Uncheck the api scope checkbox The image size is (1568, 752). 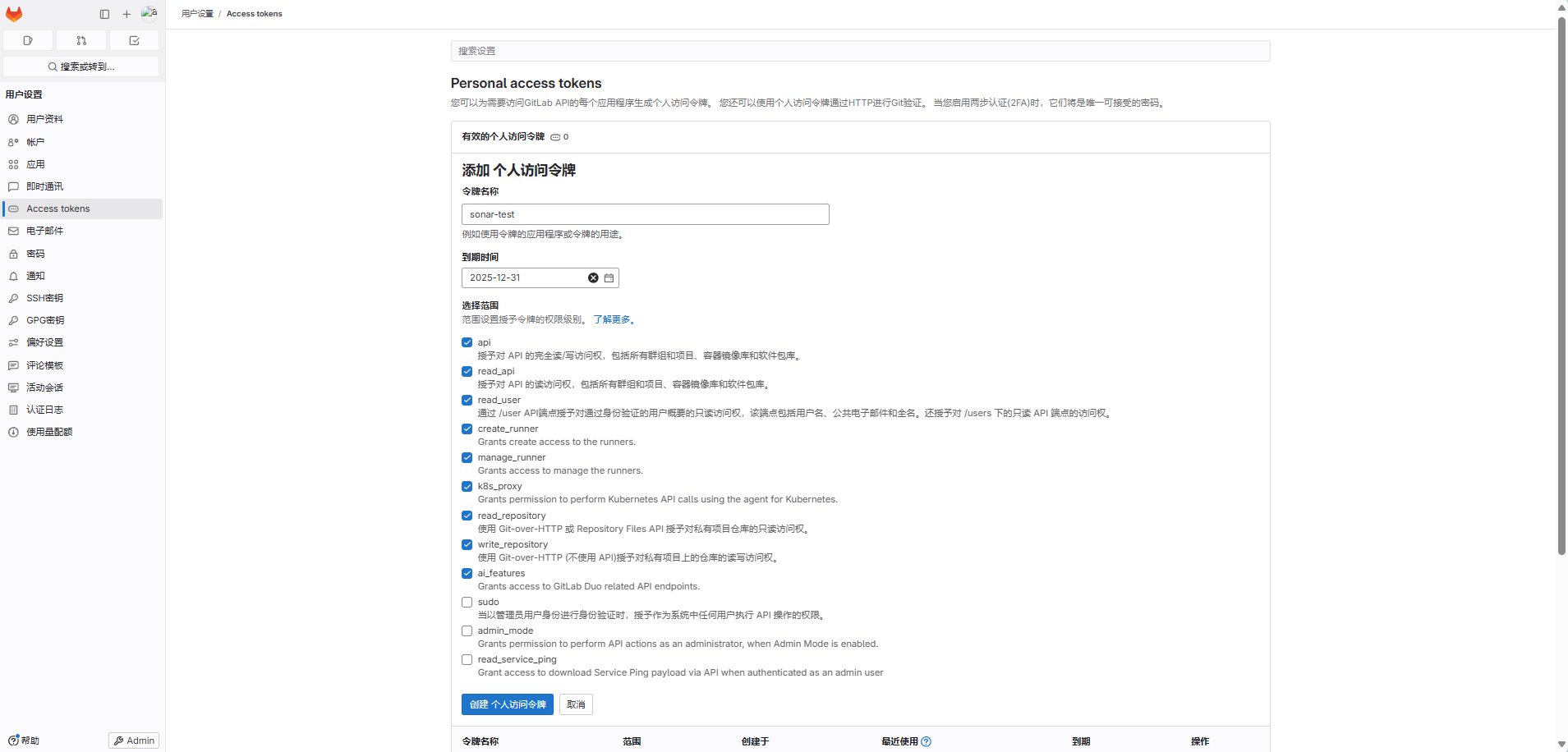[x=467, y=342]
